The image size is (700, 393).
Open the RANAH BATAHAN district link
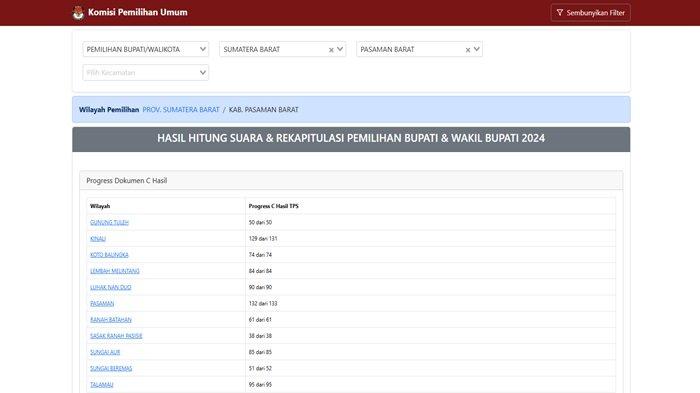(x=111, y=320)
